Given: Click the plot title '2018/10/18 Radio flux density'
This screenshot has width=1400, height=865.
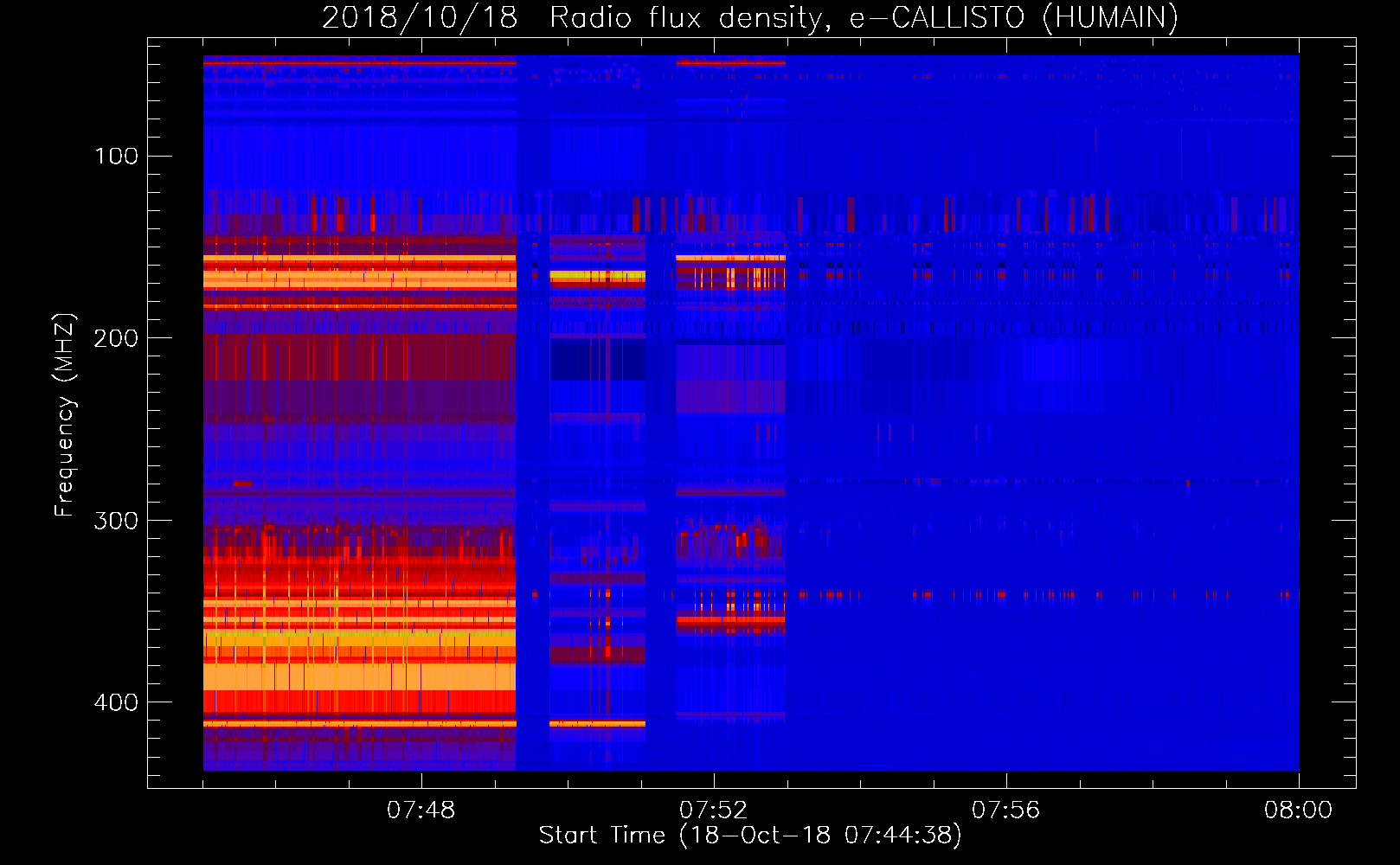Looking at the screenshot, I should [749, 17].
